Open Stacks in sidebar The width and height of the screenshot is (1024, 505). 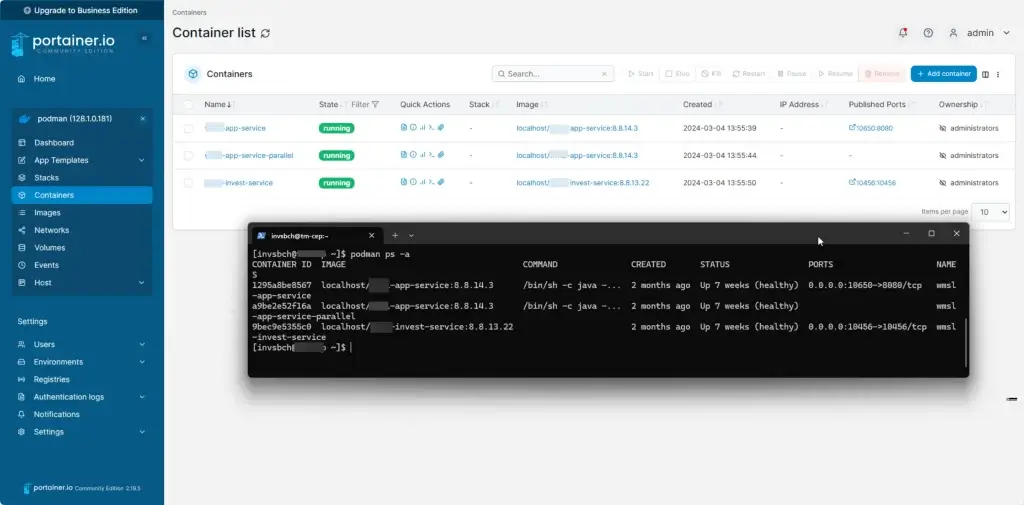(82, 178)
